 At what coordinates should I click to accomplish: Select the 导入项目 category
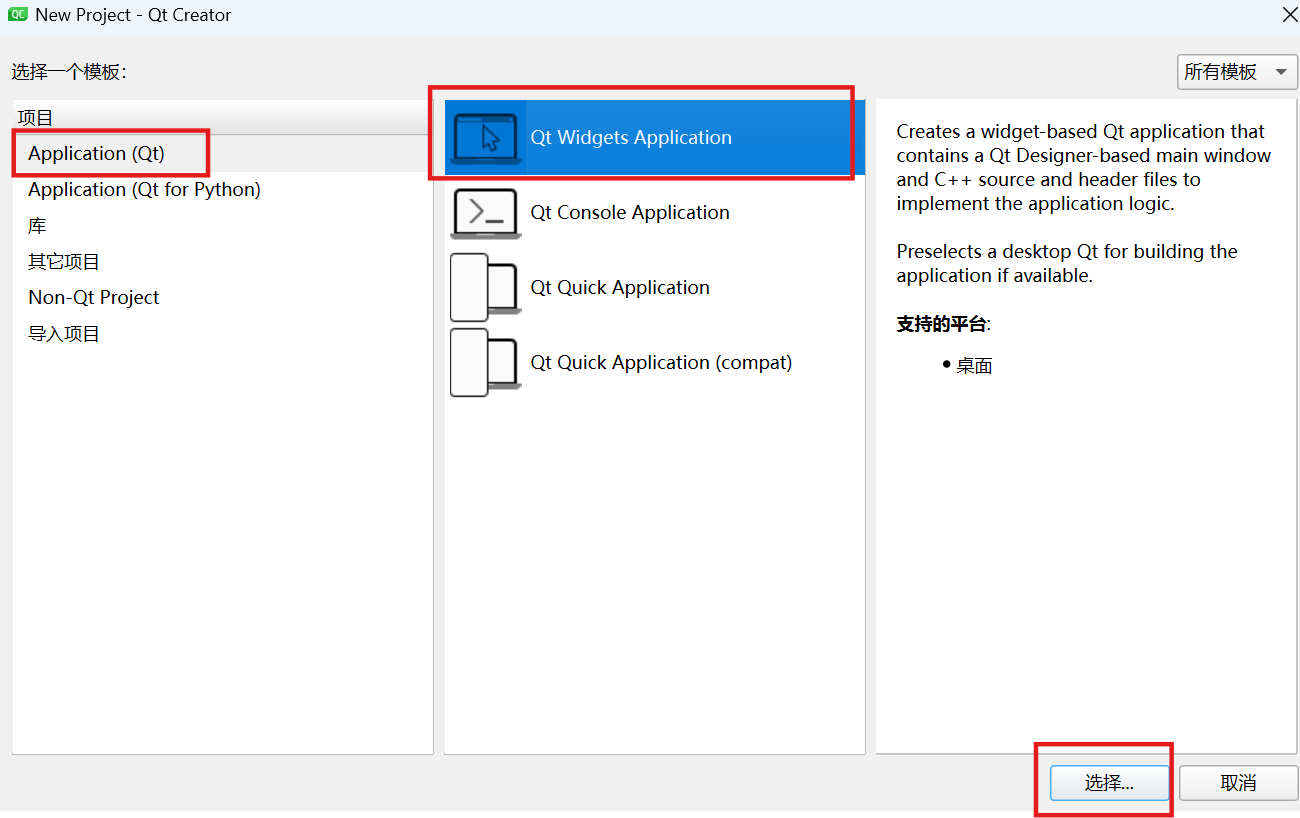pyautogui.click(x=223, y=334)
